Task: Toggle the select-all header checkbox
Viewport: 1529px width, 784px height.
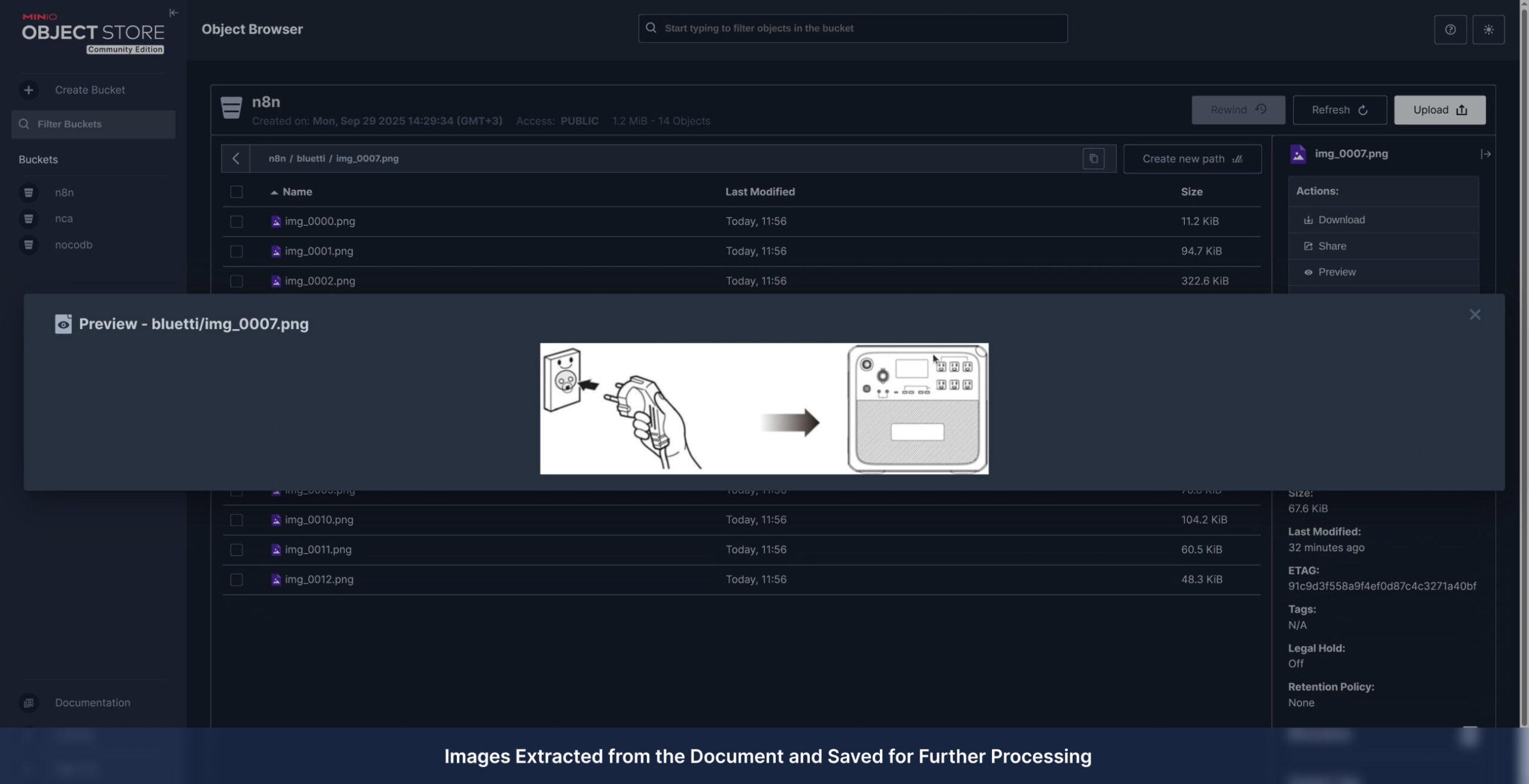Action: pyautogui.click(x=237, y=192)
